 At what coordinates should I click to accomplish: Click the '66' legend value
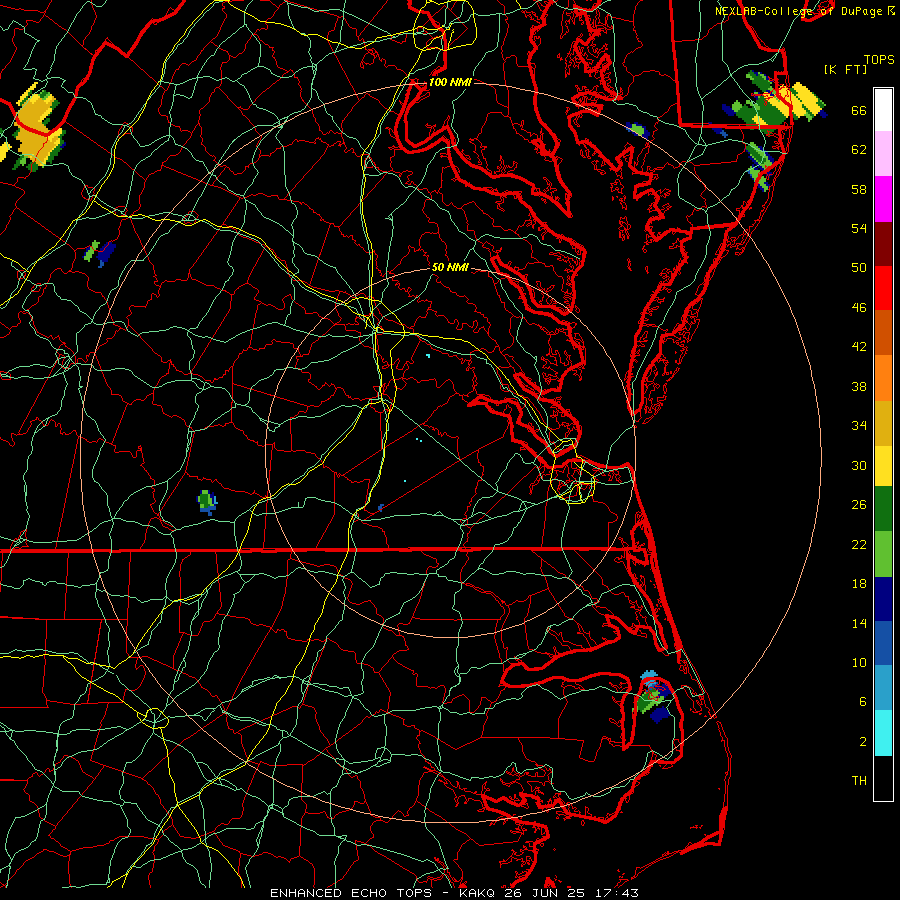[x=859, y=111]
